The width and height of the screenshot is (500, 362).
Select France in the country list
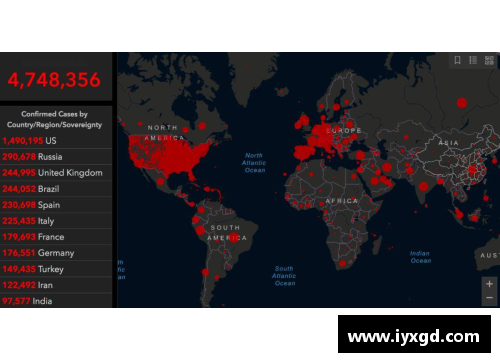[x=56, y=237]
